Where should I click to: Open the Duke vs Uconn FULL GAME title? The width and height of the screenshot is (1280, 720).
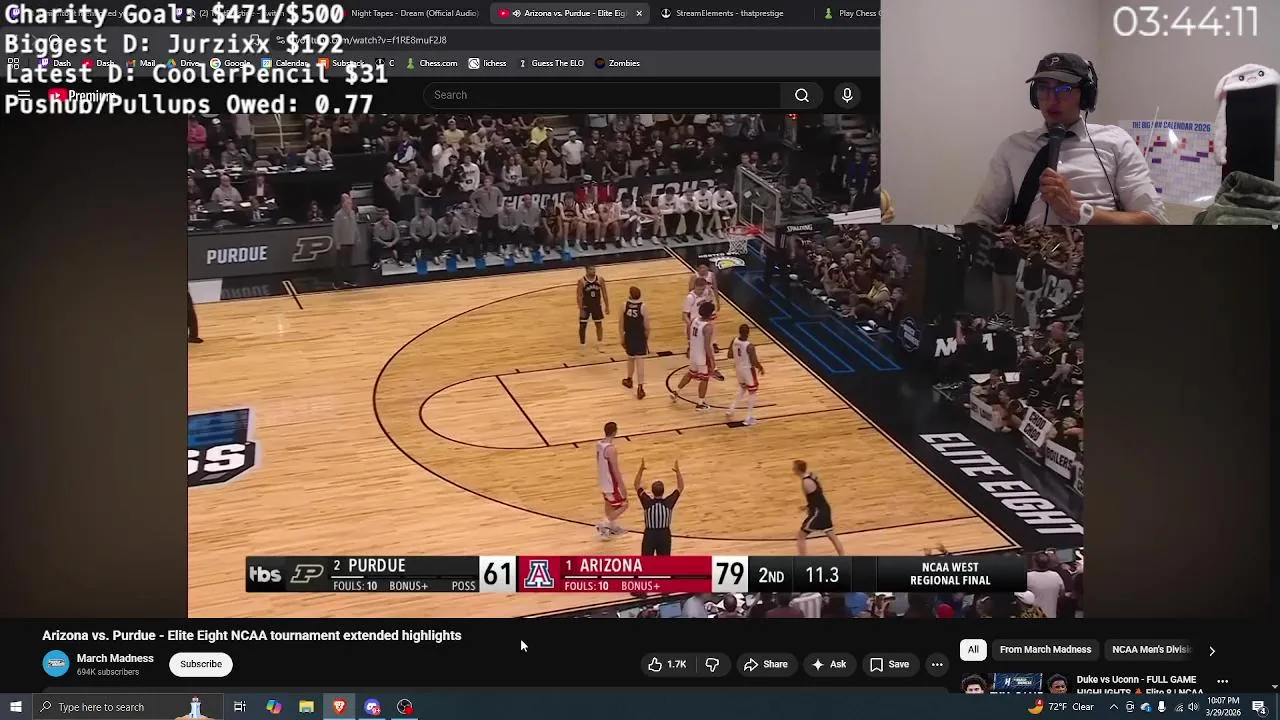pyautogui.click(x=1139, y=685)
